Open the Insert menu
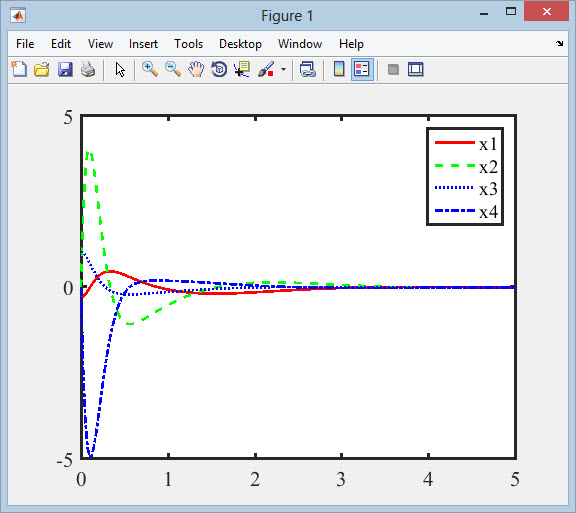Image resolution: width=576 pixels, height=513 pixels. click(x=143, y=44)
